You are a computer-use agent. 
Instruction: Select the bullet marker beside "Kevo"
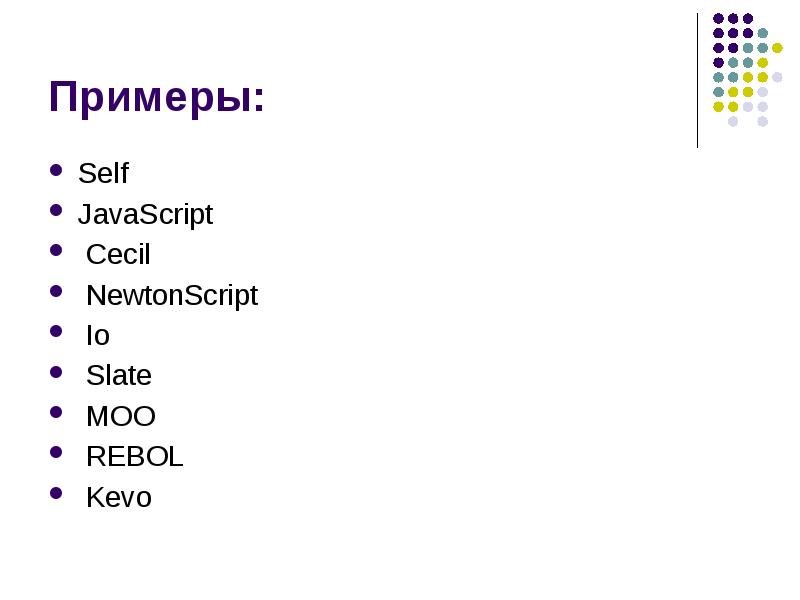[56, 494]
